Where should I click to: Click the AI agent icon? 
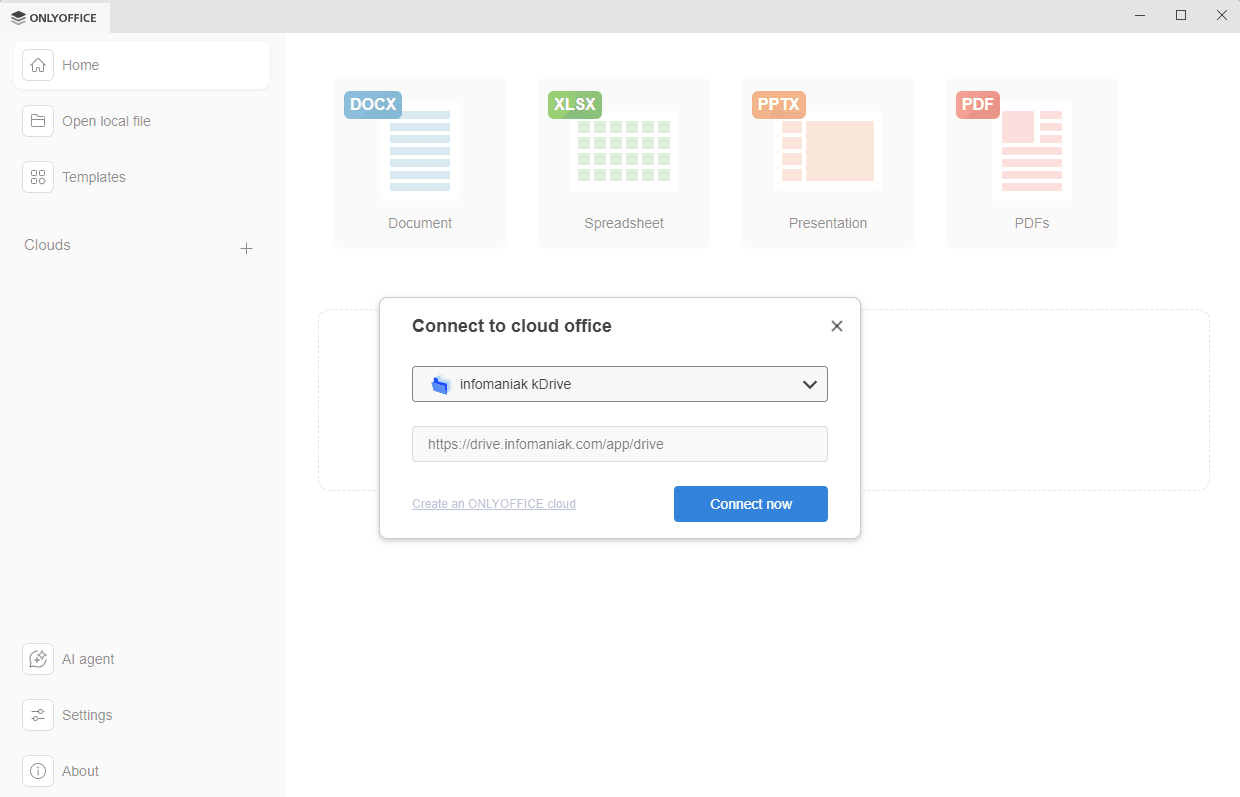point(38,659)
